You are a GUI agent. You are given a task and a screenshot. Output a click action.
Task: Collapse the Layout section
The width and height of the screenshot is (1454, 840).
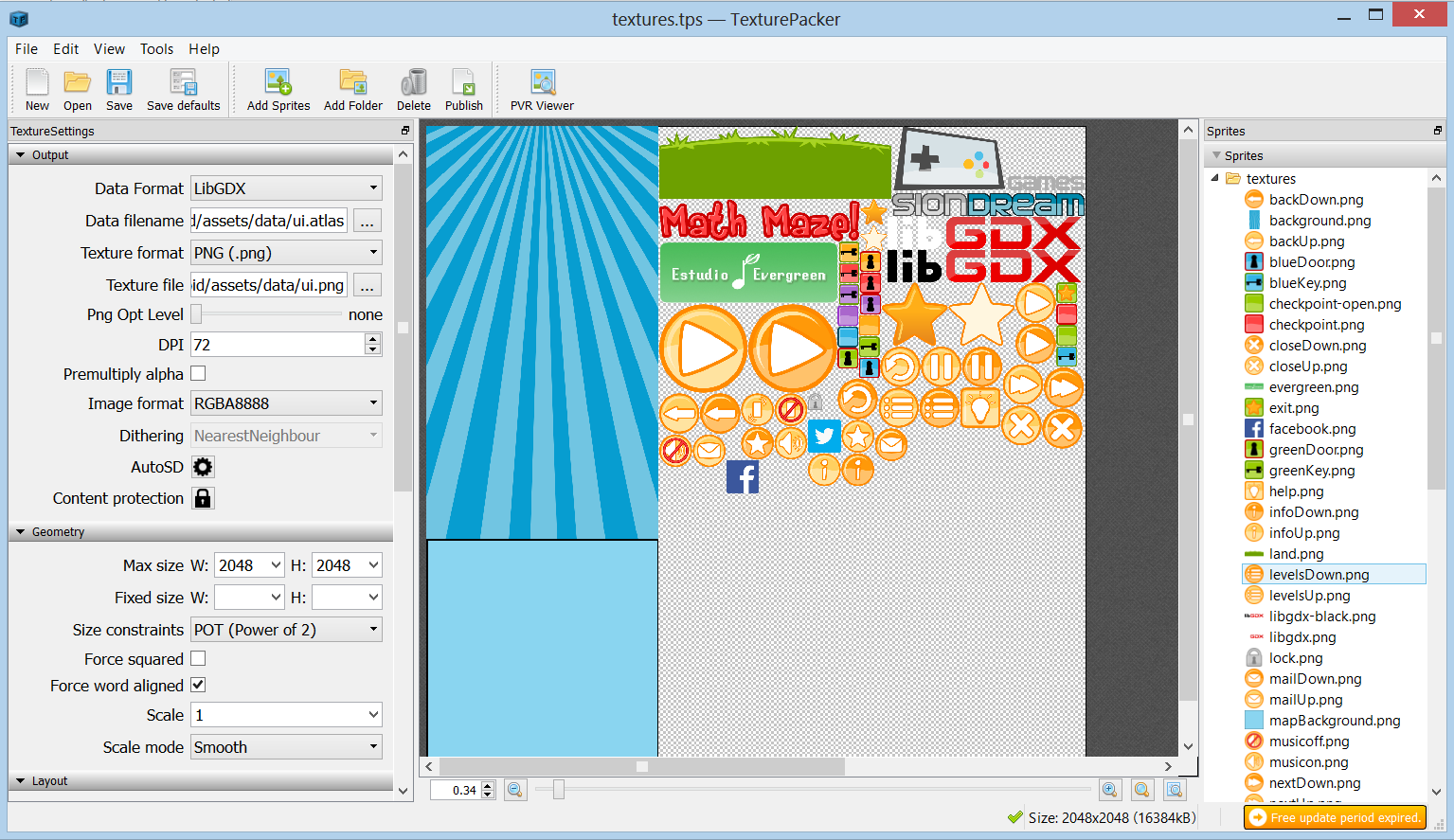click(21, 781)
